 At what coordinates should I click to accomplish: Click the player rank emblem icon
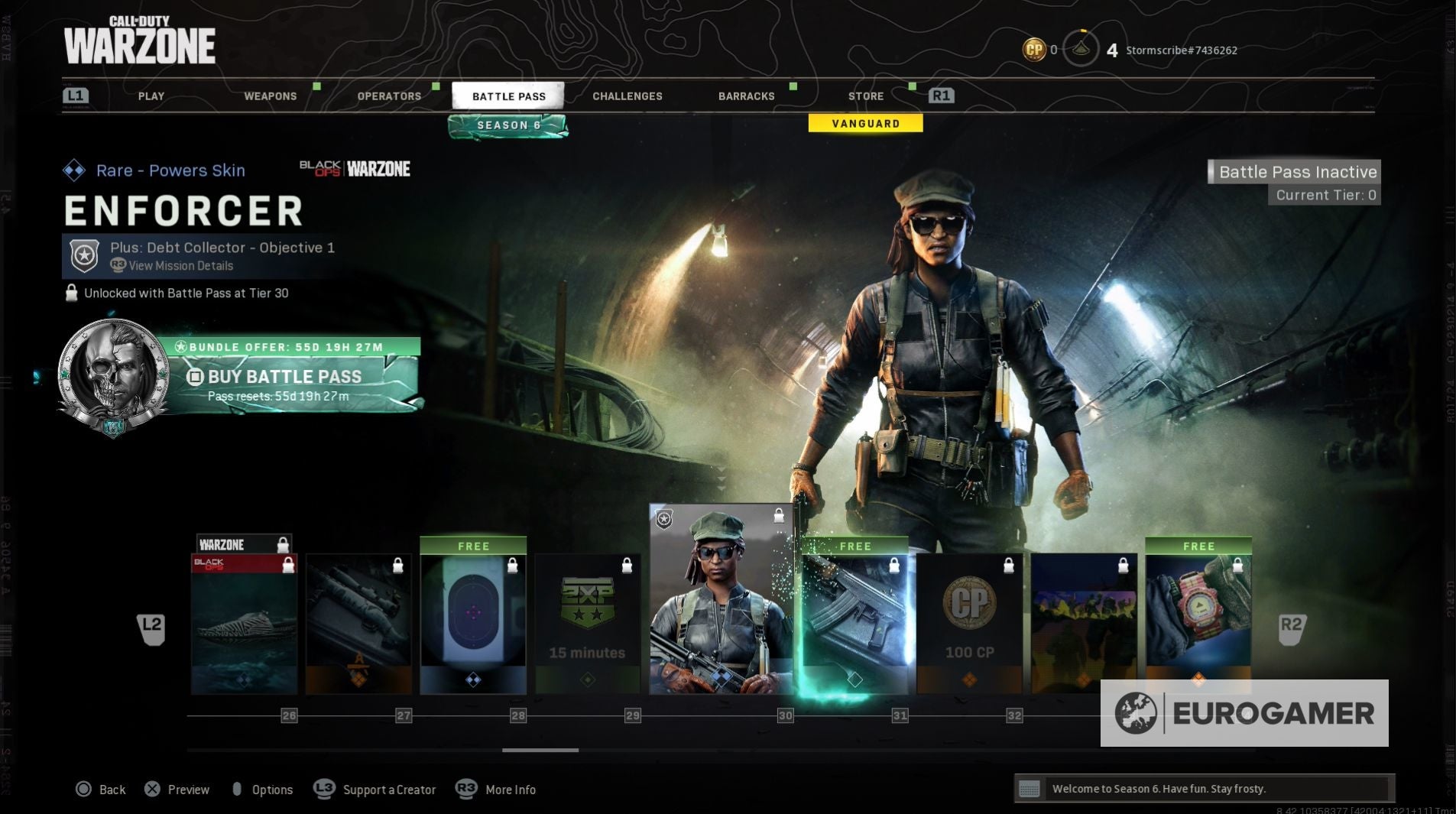tap(1081, 49)
